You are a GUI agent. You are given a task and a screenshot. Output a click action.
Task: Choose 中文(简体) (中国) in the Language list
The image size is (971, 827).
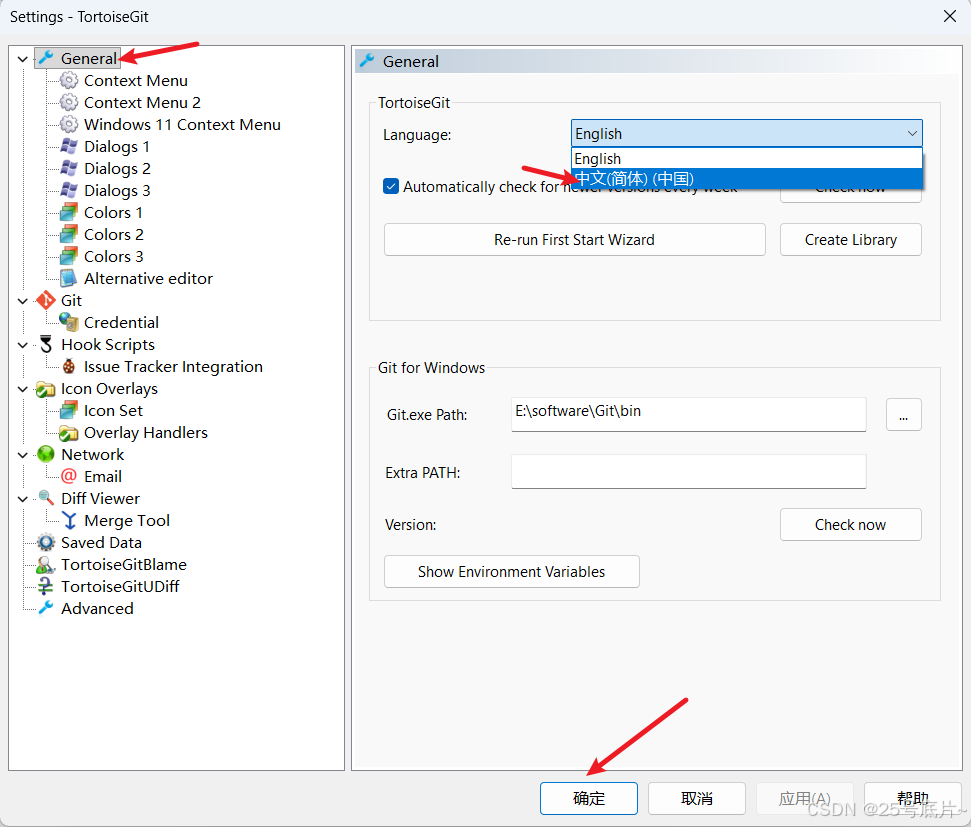(746, 178)
